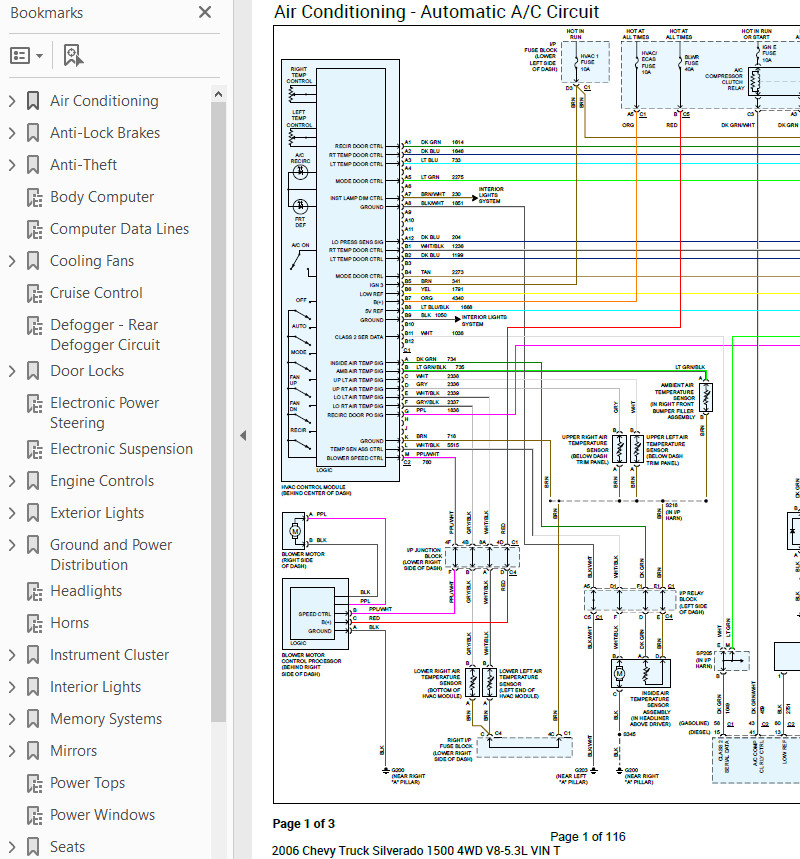Viewport: 800px width, 859px height.
Task: Open the Anti-Theft bookmark
Action: pos(83,165)
